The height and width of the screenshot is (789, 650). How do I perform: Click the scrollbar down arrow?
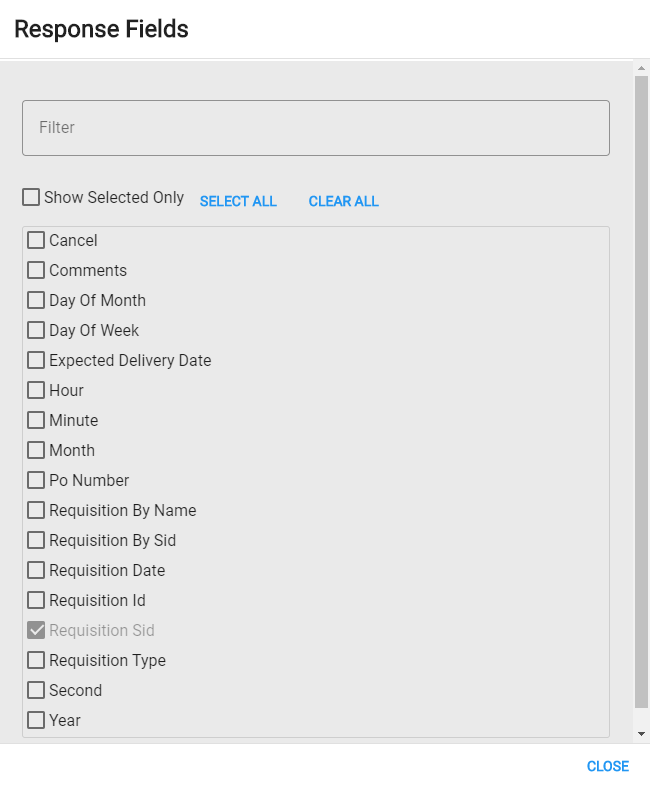641,734
